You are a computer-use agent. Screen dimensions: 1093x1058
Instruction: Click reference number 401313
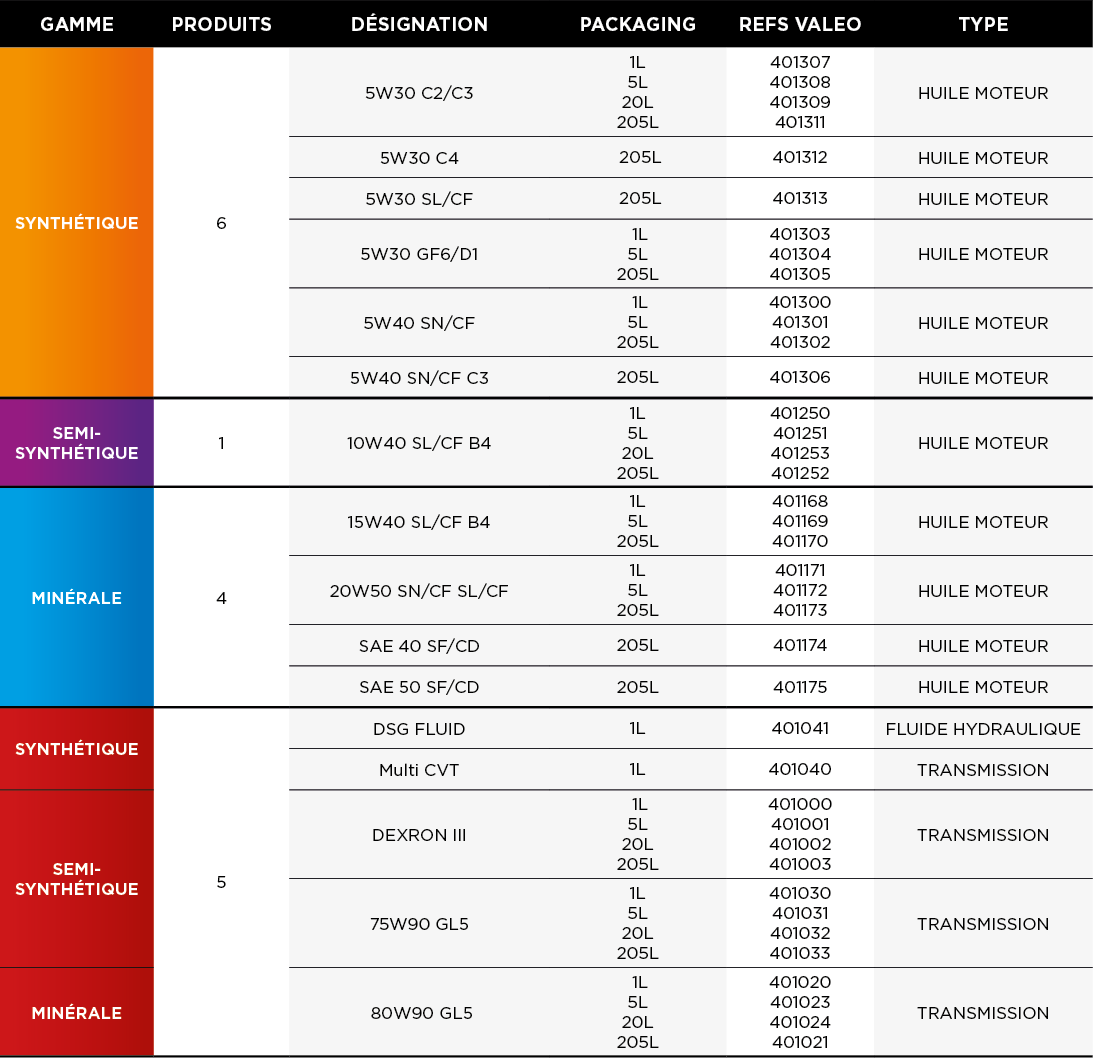pos(800,199)
